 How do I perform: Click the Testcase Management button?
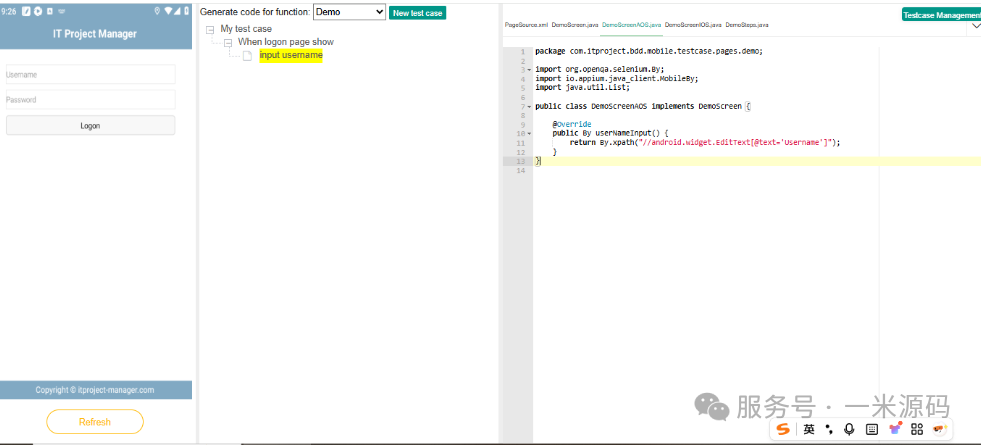(942, 15)
